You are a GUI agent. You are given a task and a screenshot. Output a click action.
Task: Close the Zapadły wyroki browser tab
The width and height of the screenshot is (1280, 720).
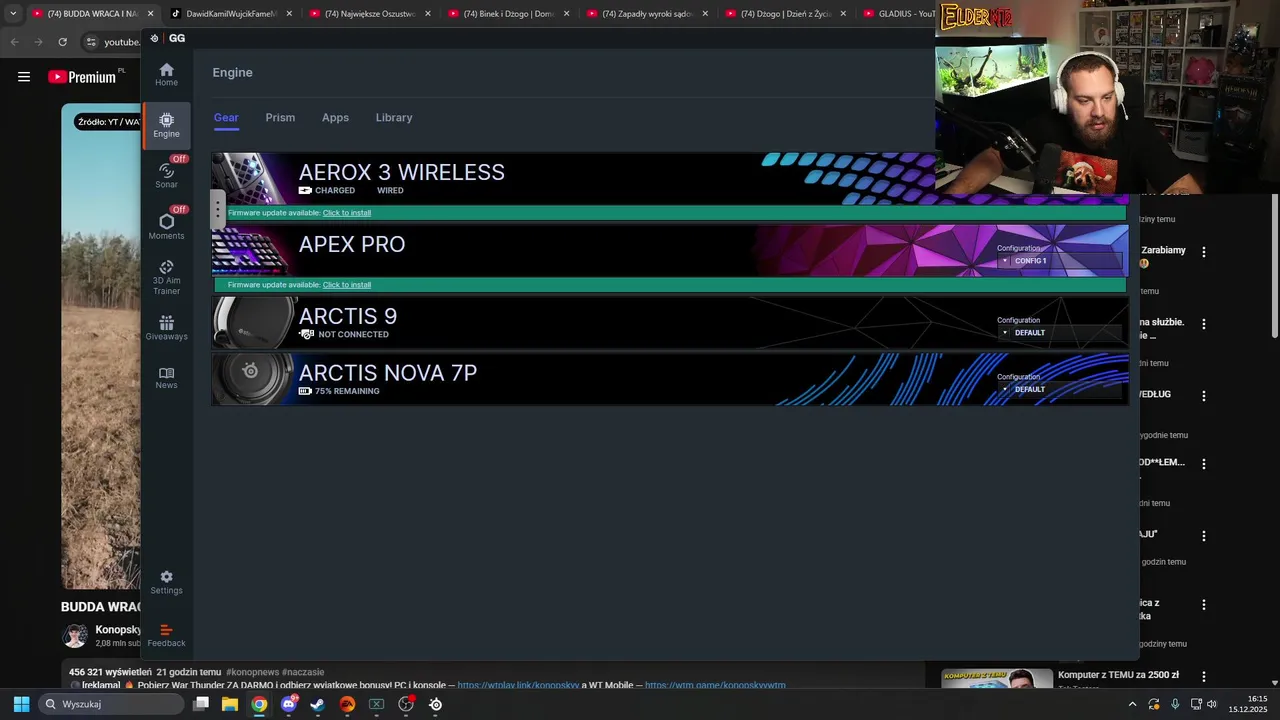click(705, 14)
